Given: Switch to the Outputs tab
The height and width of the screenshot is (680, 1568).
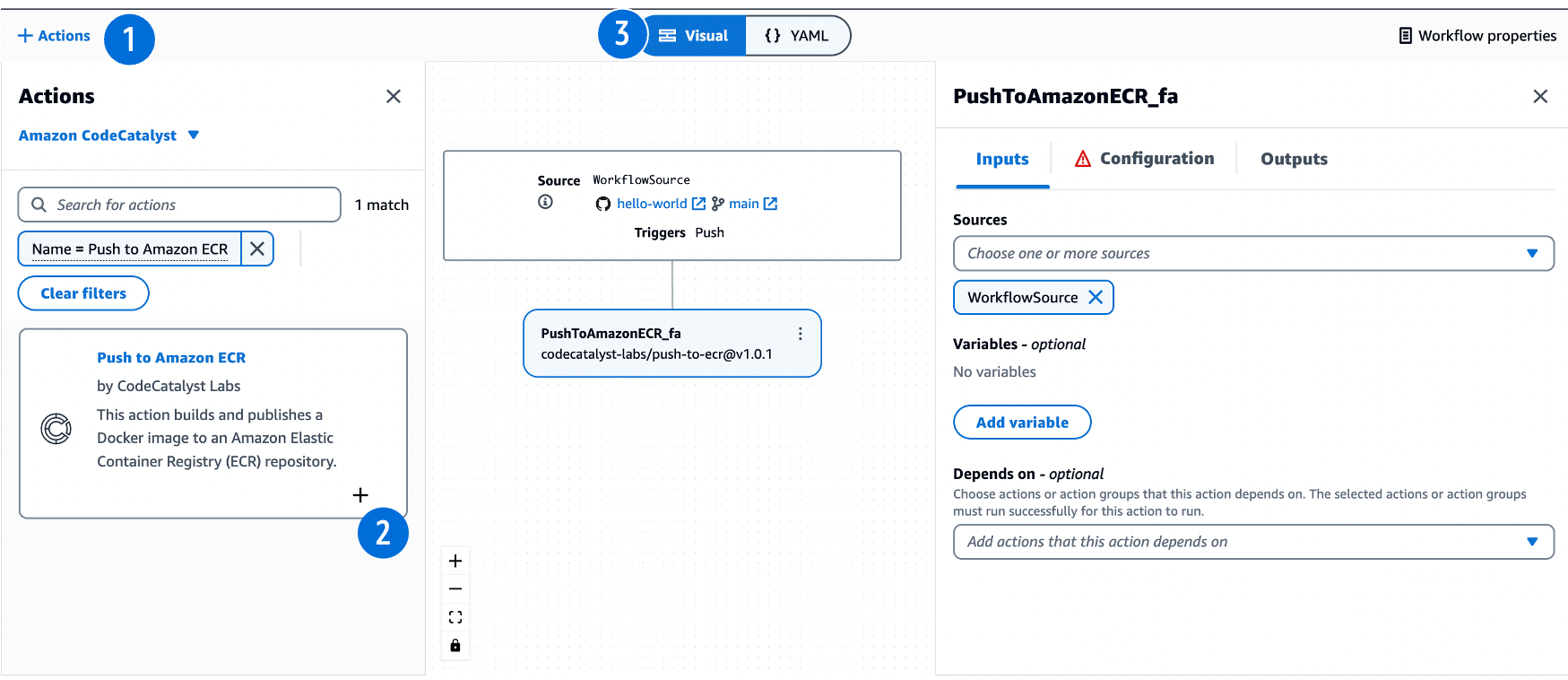Looking at the screenshot, I should 1294,159.
